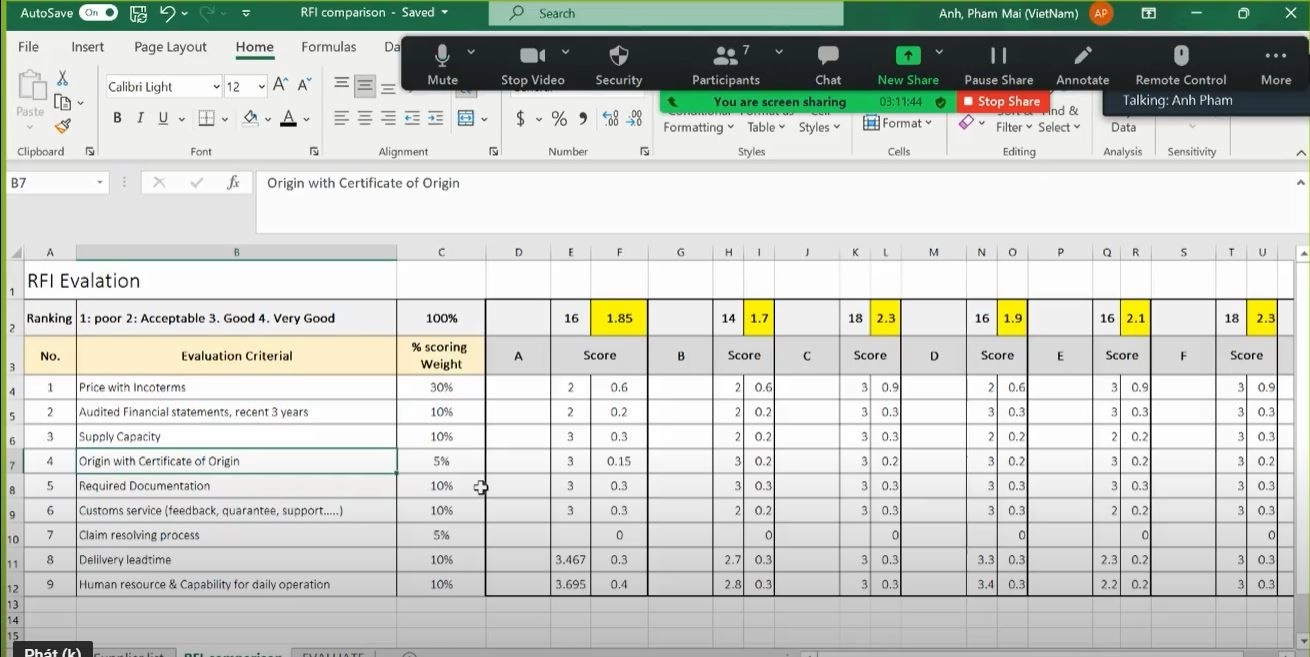Toggle bold formatting
The image size is (1310, 657).
(117, 118)
